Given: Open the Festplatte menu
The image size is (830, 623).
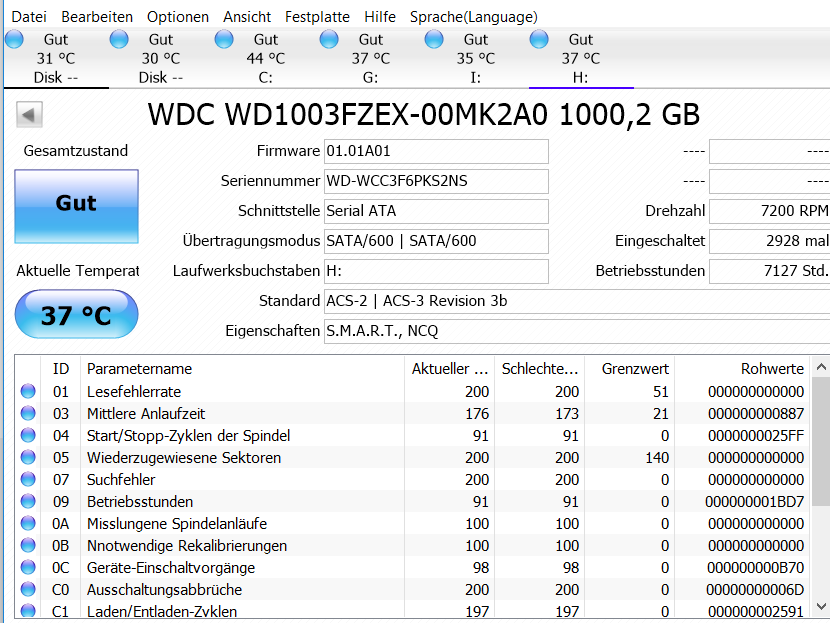Looking at the screenshot, I should [x=317, y=17].
